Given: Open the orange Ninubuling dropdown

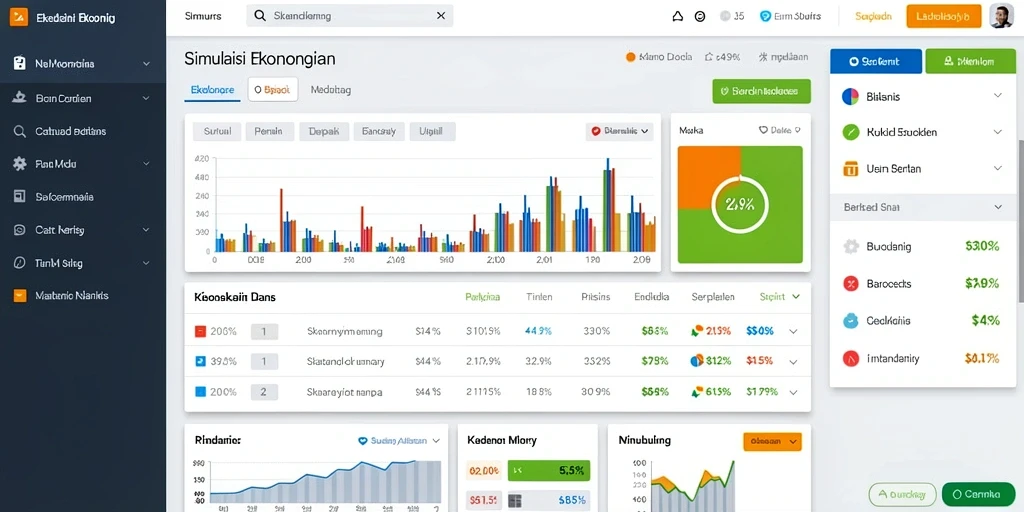Looking at the screenshot, I should coord(772,441).
